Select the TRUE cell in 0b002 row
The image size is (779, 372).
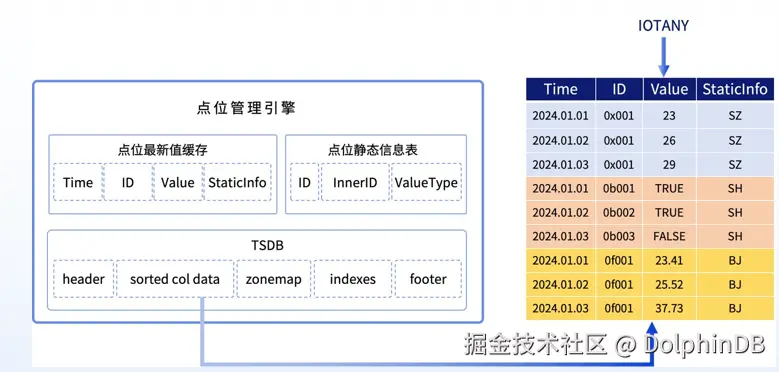[669, 213]
